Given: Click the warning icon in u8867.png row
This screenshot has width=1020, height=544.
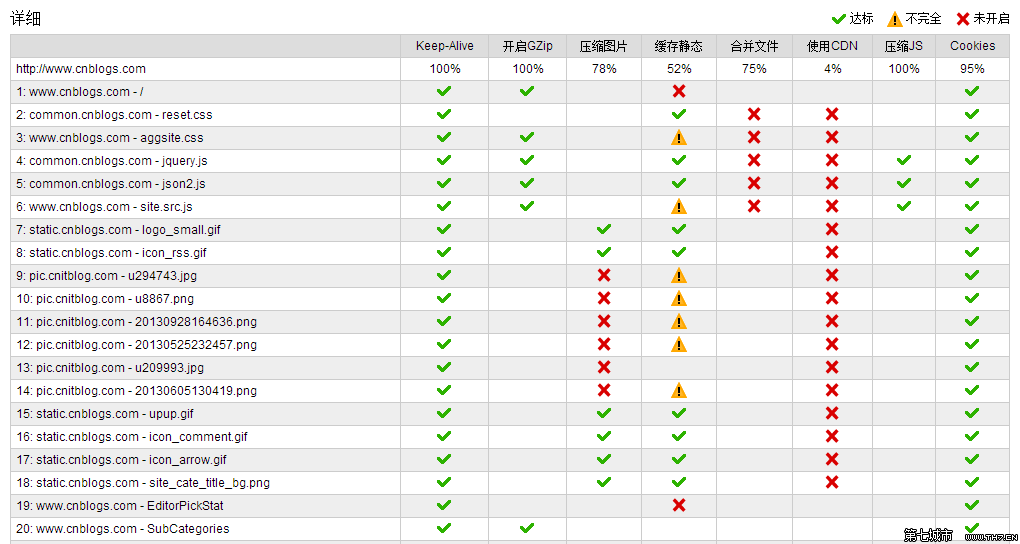Looking at the screenshot, I should click(x=679, y=299).
